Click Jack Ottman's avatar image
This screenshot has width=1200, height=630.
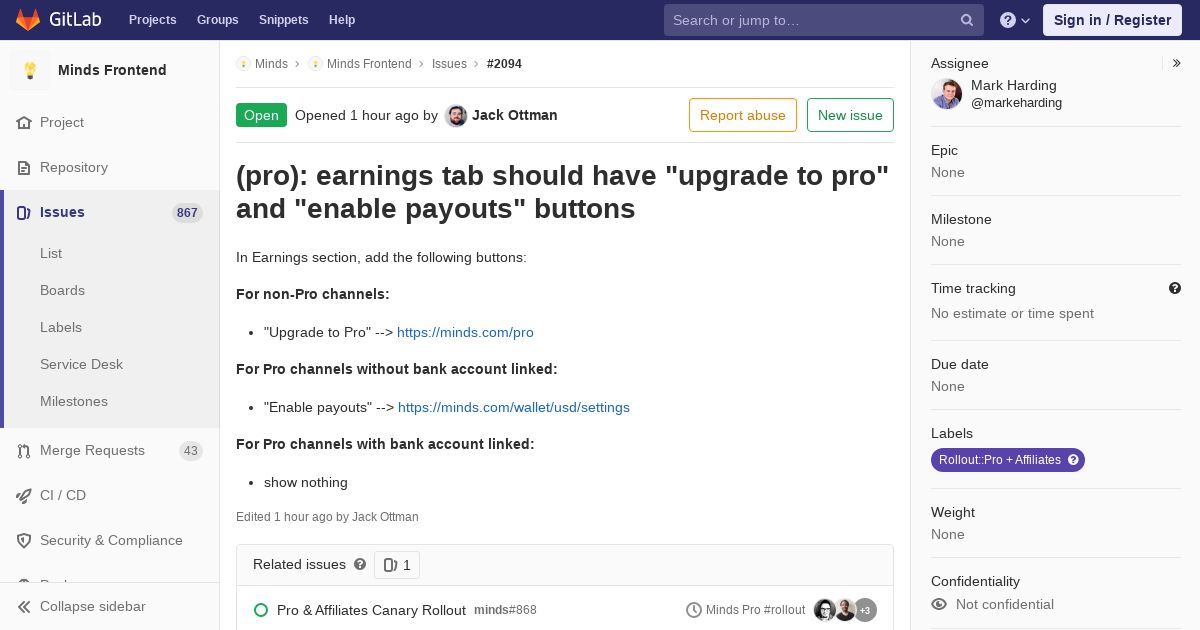tap(456, 116)
